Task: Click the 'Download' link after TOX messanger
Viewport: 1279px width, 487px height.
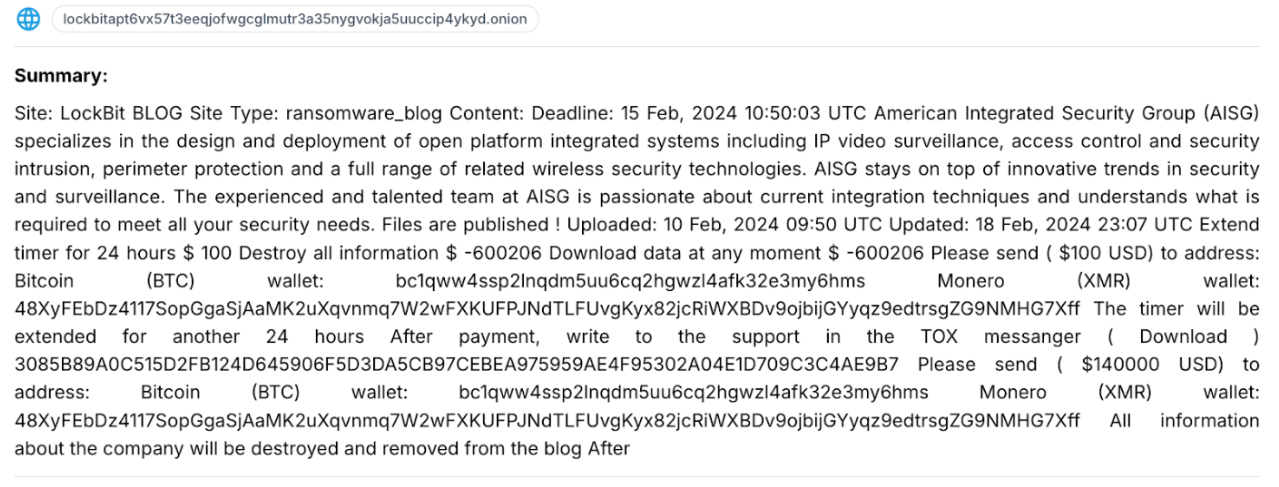Action: tap(1183, 337)
